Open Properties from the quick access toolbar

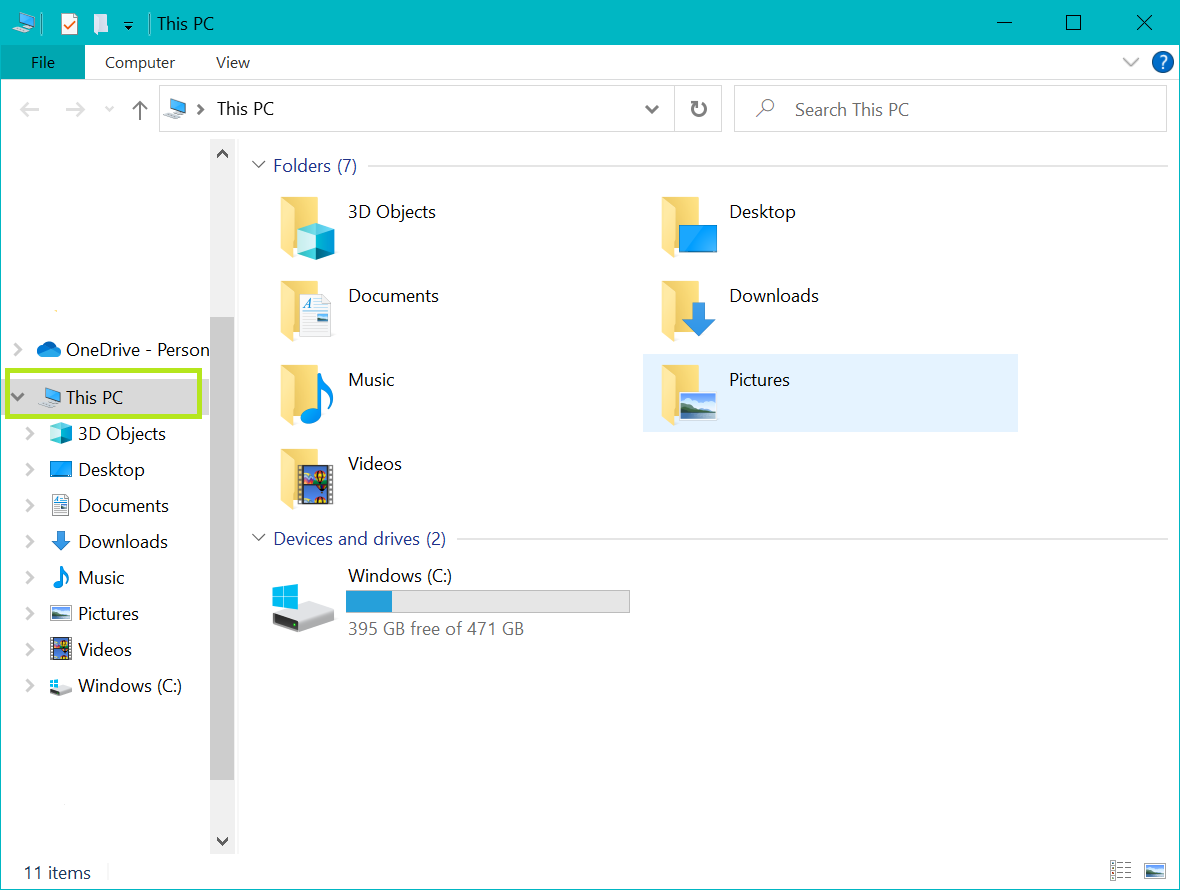69,22
